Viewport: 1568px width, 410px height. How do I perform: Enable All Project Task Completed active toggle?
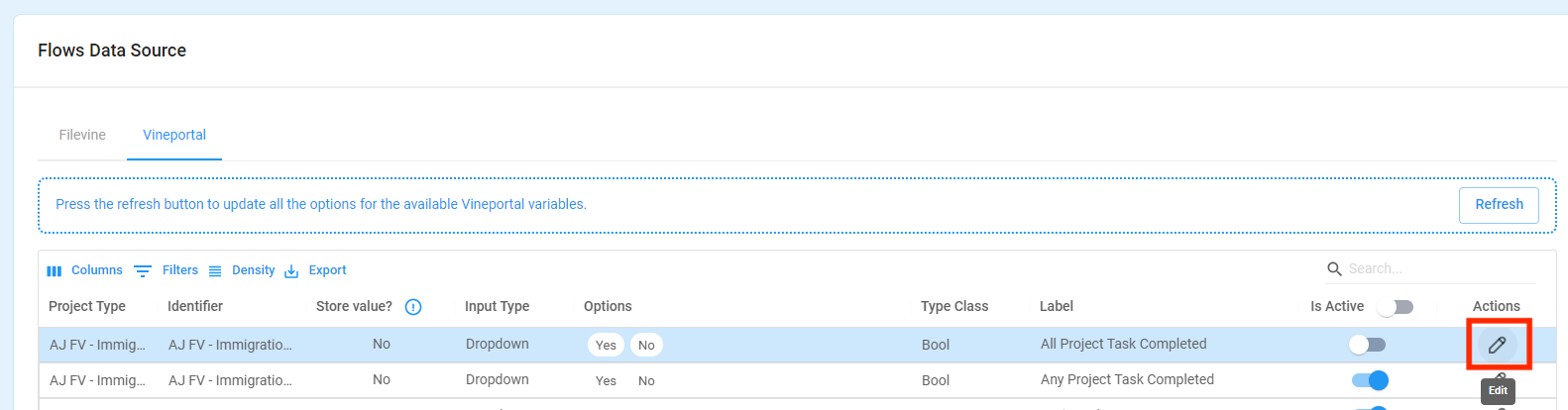pos(1368,345)
